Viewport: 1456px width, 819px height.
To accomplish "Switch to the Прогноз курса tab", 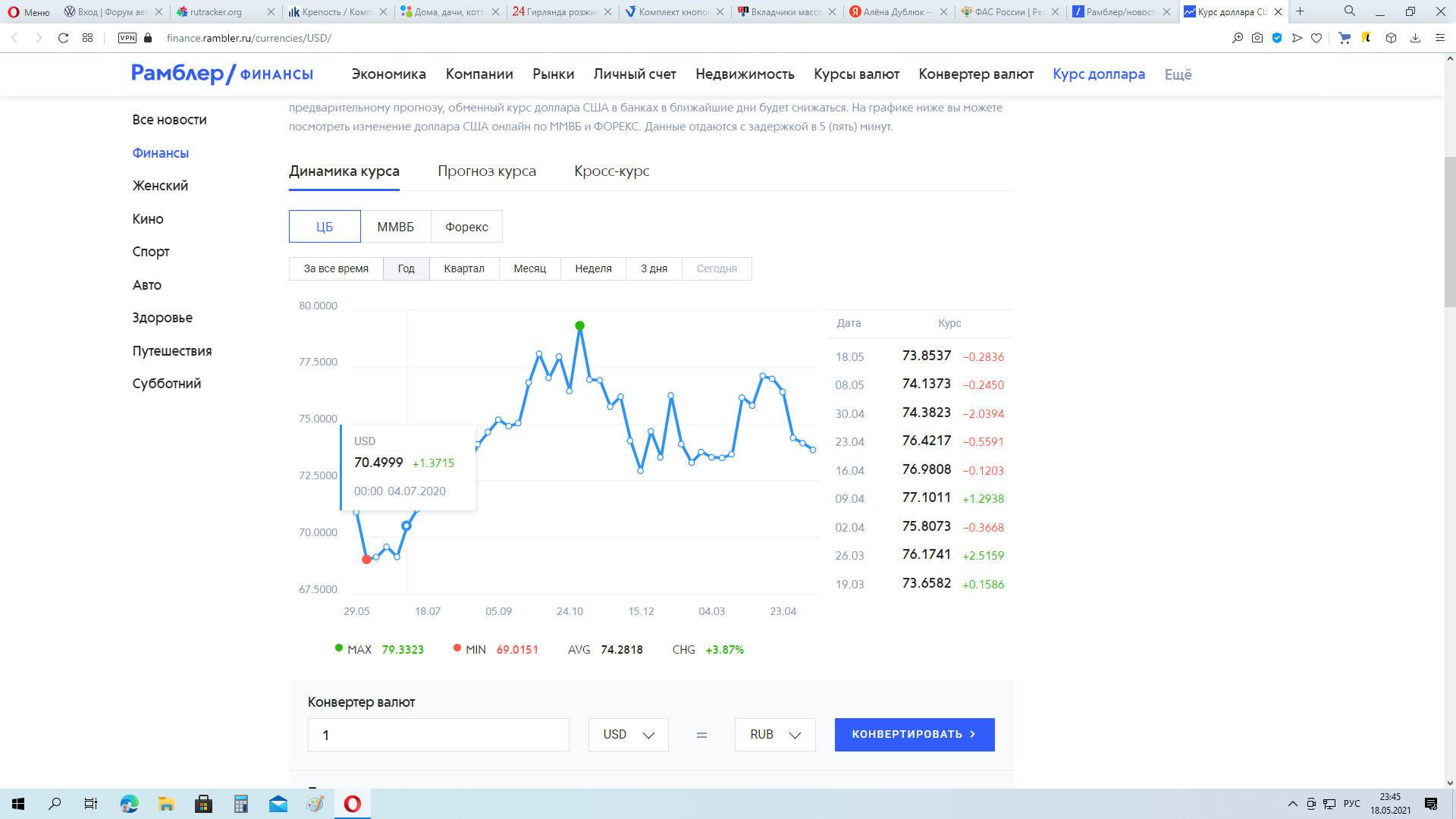I will click(487, 171).
